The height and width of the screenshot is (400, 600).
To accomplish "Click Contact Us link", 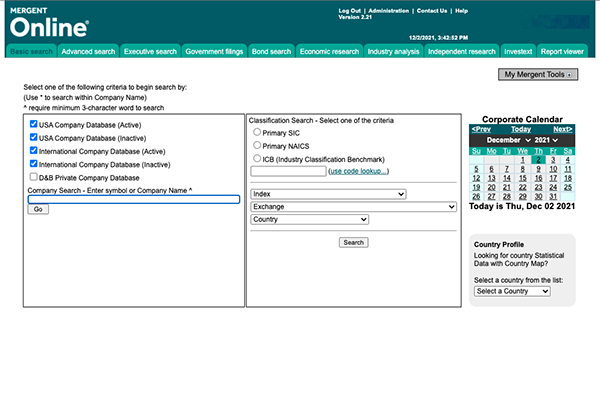I will 432,11.
